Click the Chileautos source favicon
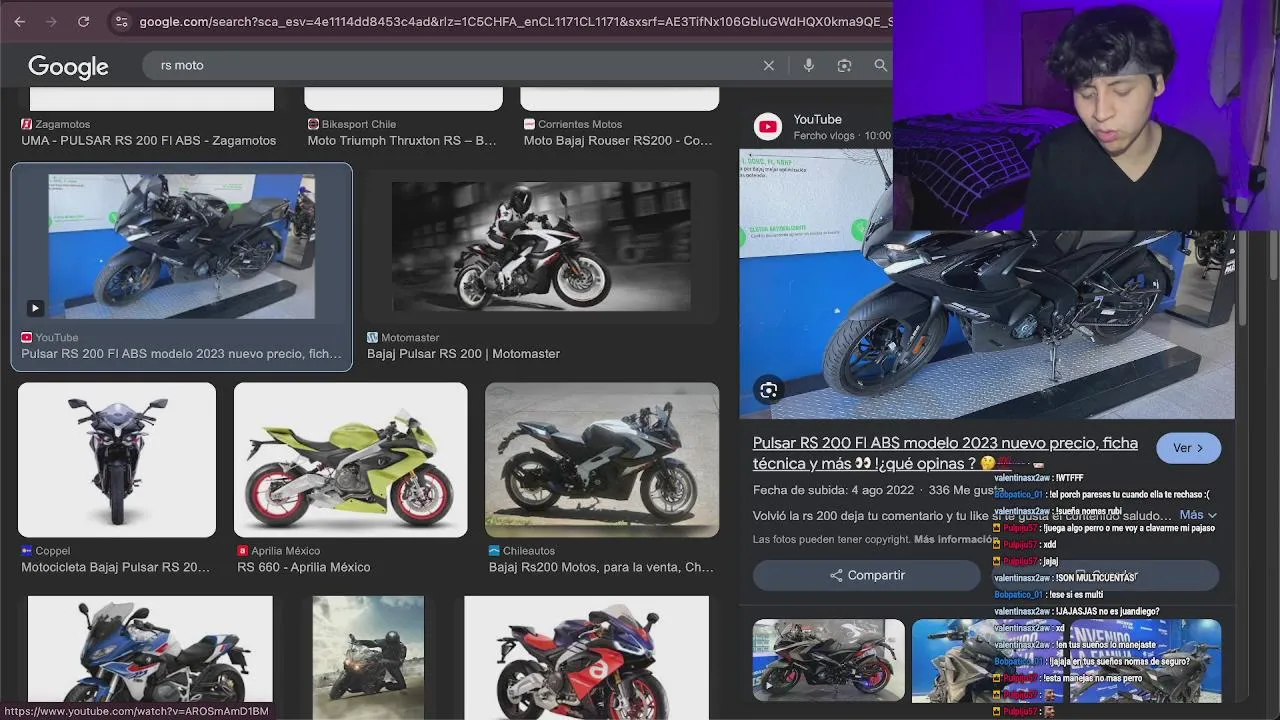The height and width of the screenshot is (720, 1280). click(x=494, y=550)
